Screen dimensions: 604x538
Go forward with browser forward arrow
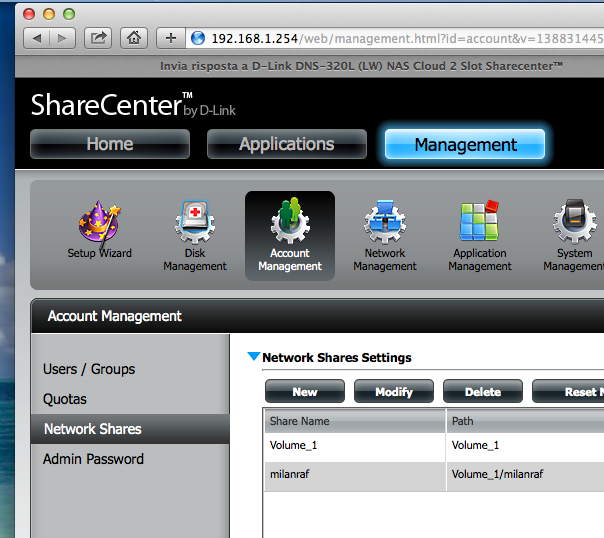pos(62,38)
